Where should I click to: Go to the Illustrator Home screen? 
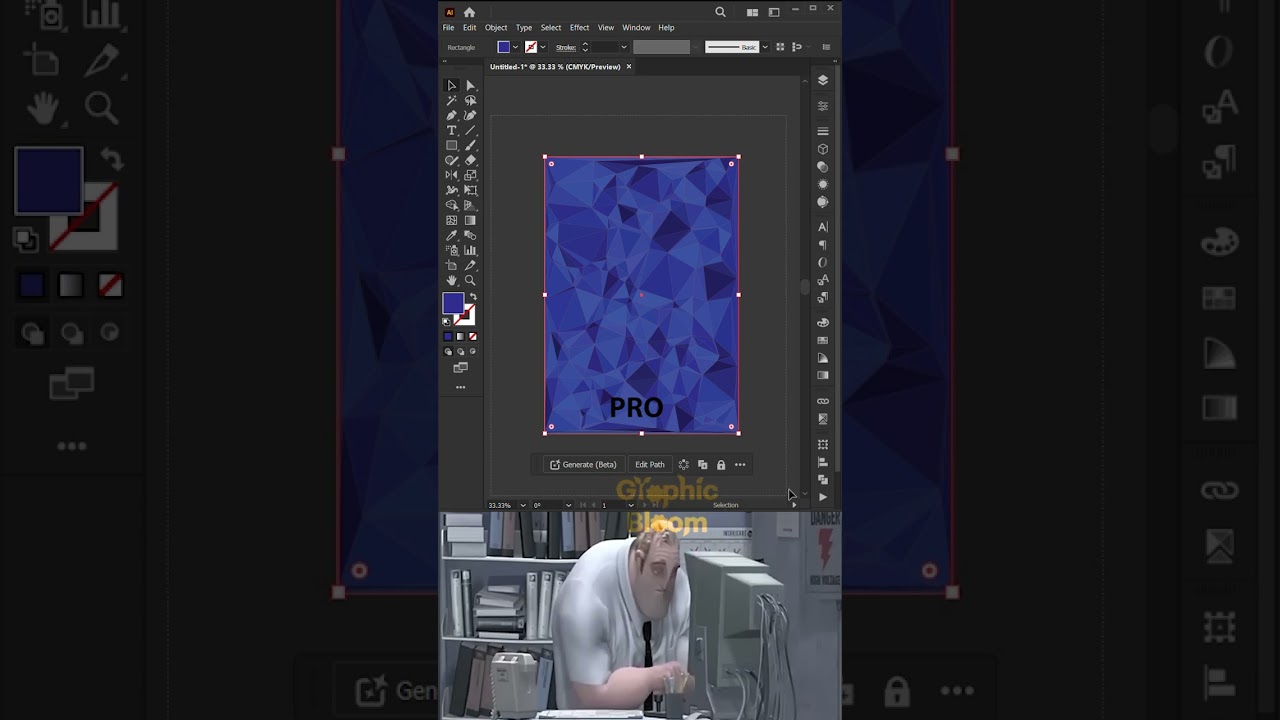(469, 12)
